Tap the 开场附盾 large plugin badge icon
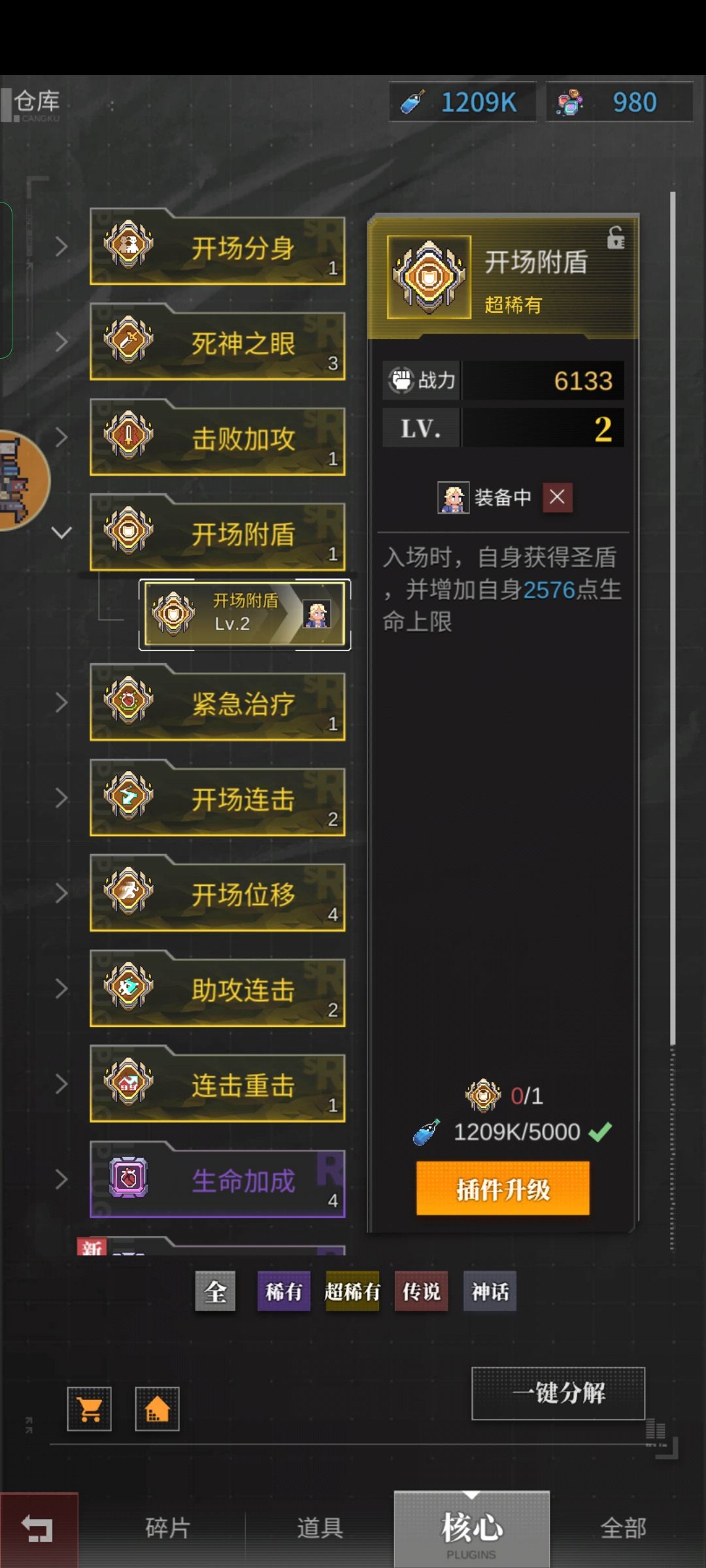This screenshot has height=1568, width=706. coord(429,277)
